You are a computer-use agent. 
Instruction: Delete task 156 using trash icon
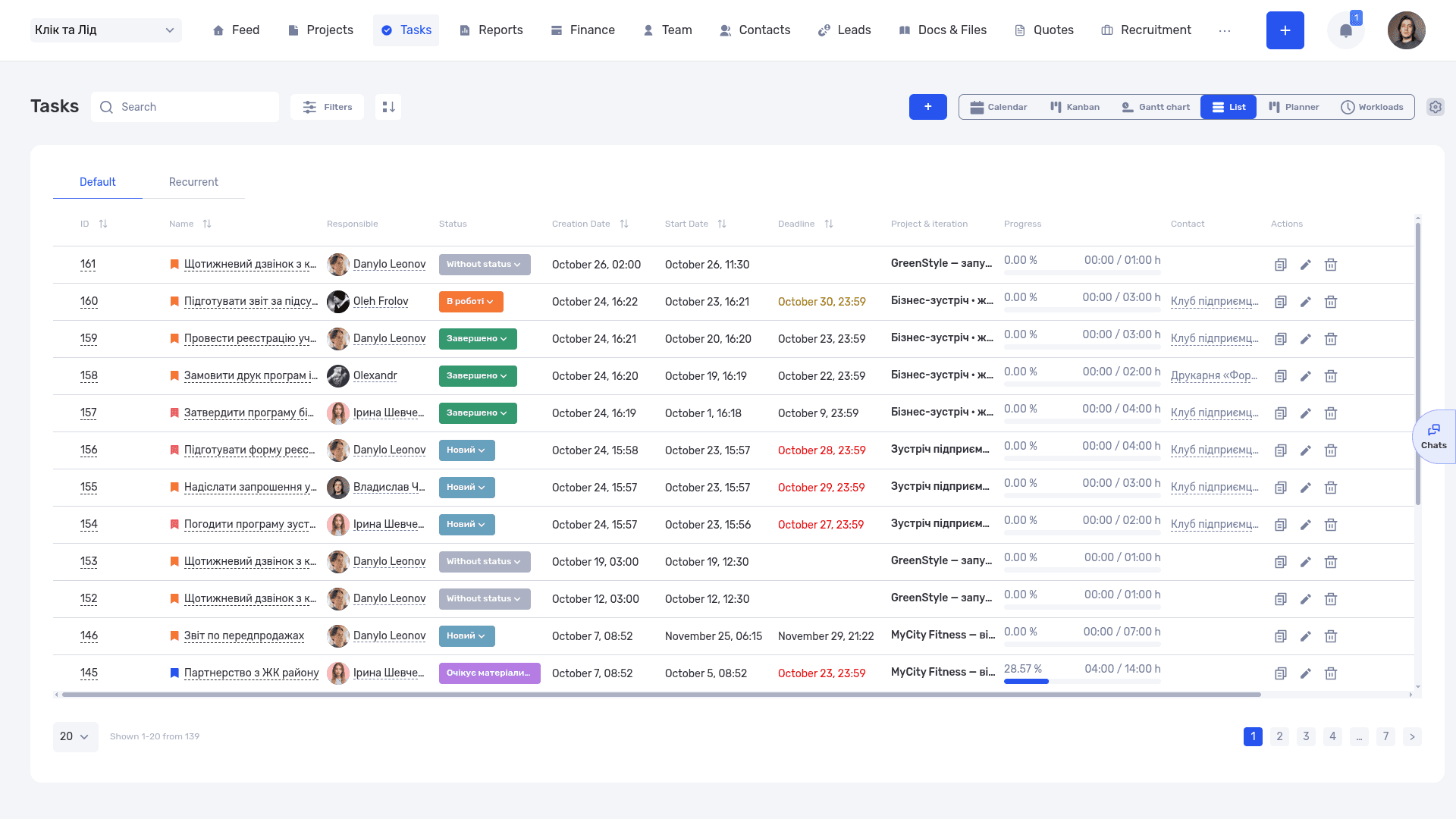click(x=1330, y=450)
